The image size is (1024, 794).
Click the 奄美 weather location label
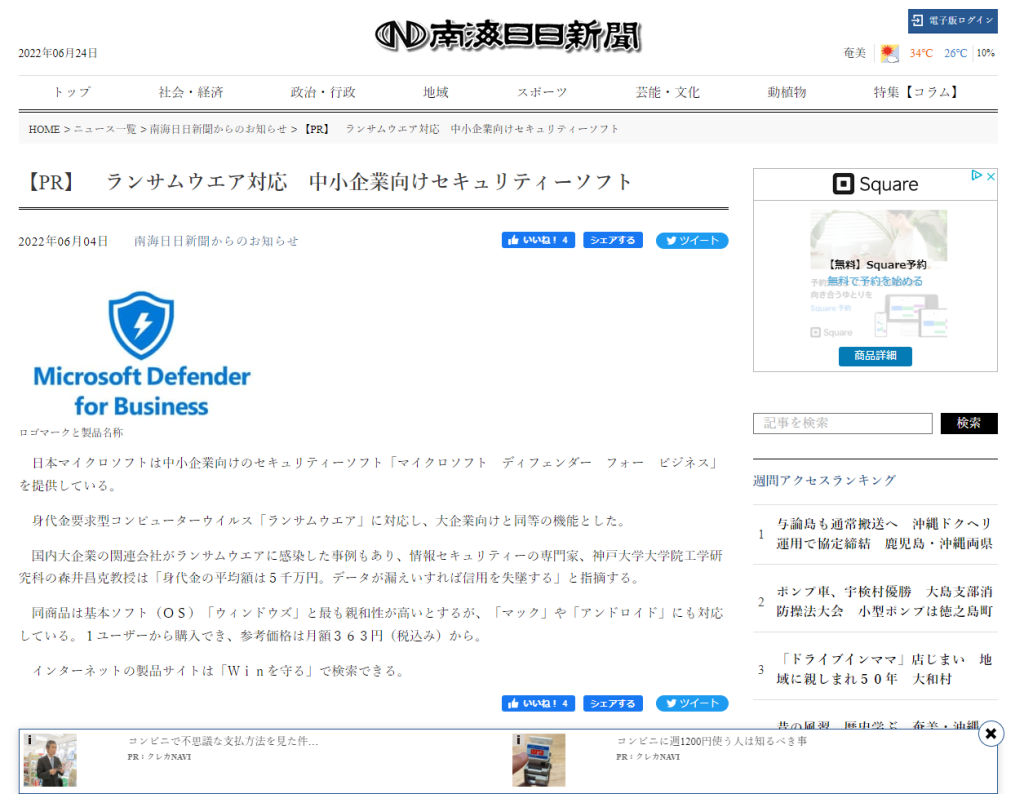(x=854, y=54)
